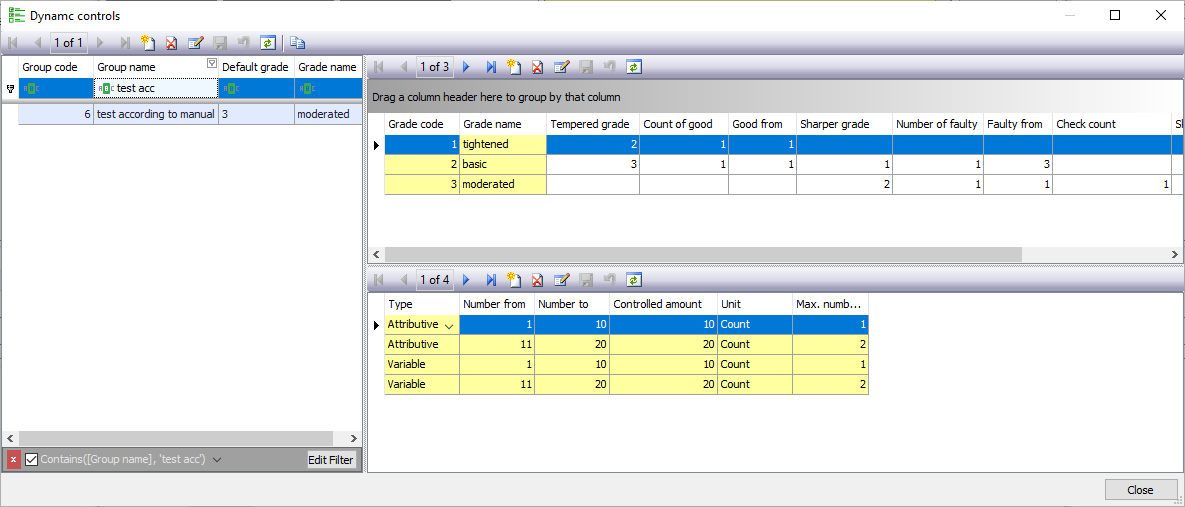
Task: Expand recent filters dropdown arrow
Action: tap(217, 459)
